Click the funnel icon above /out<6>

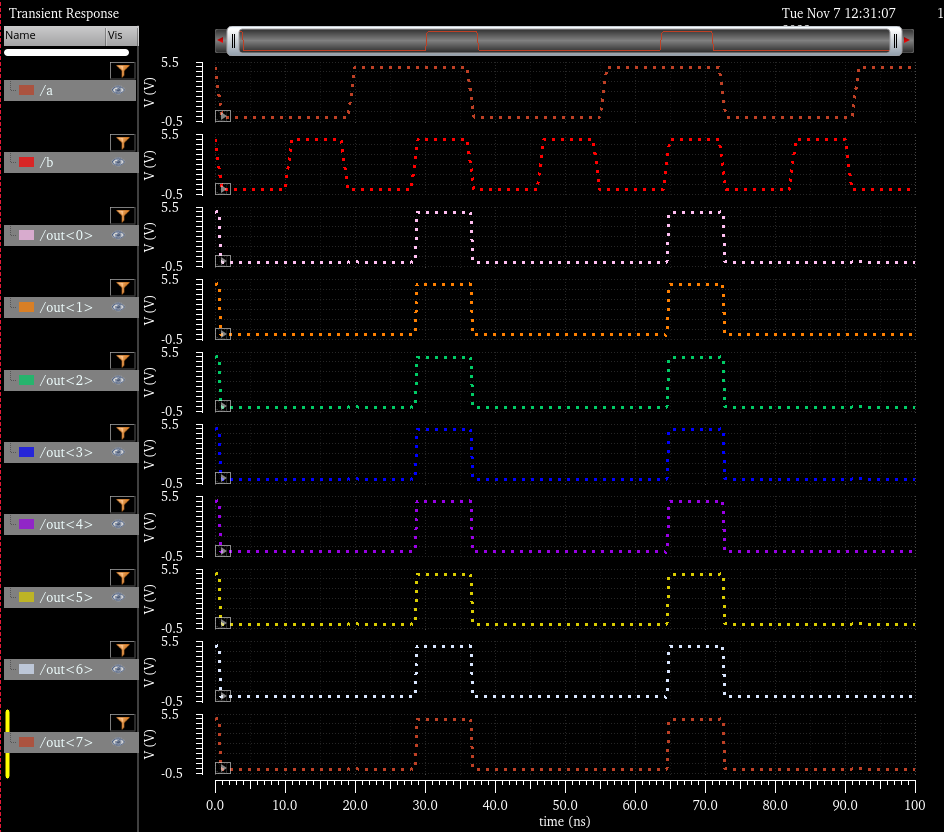(122, 650)
